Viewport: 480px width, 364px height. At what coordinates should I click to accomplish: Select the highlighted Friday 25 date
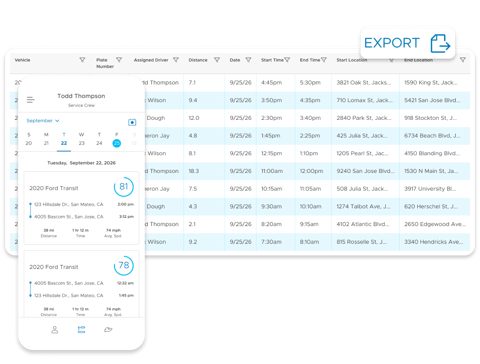117,143
